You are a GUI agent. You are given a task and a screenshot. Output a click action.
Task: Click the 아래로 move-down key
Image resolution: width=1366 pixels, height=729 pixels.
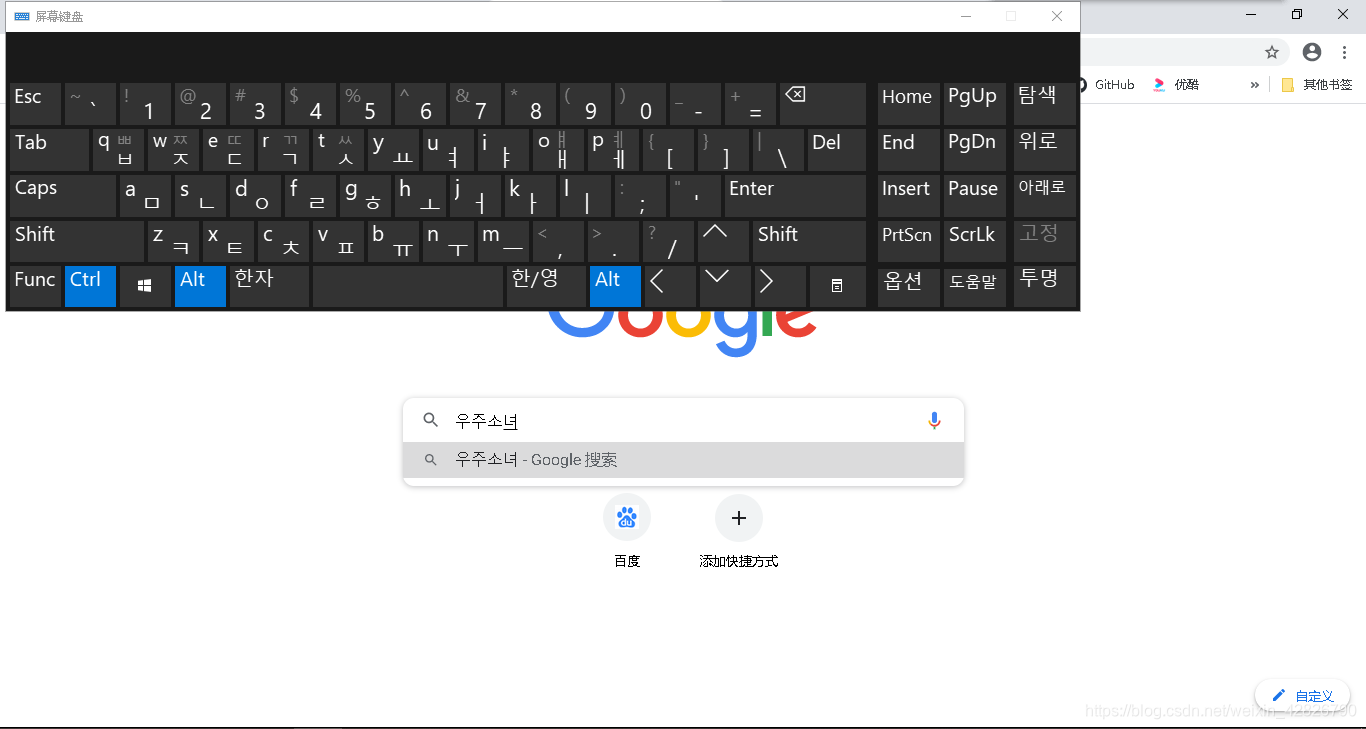[1045, 196]
